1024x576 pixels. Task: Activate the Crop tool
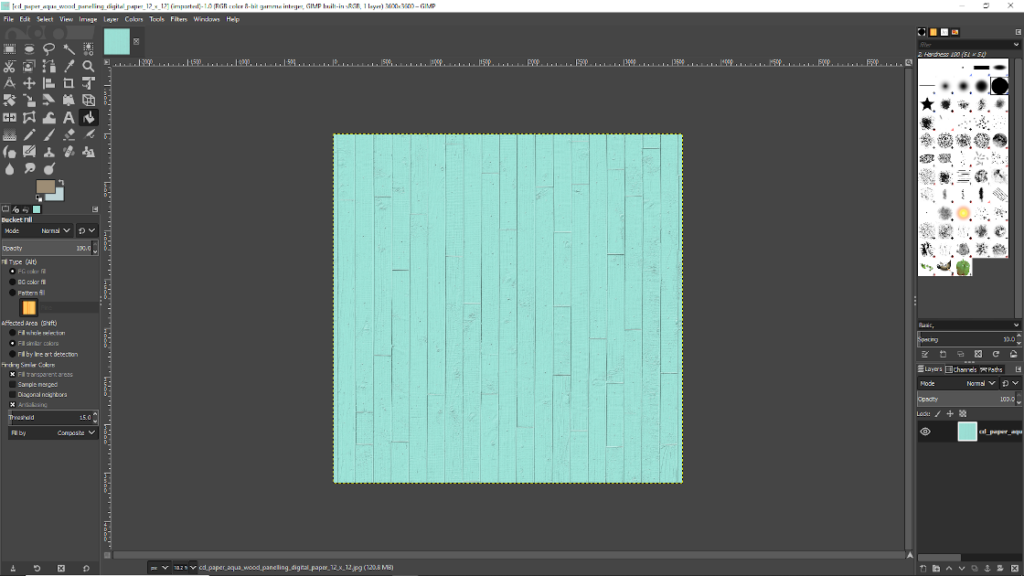pos(69,83)
